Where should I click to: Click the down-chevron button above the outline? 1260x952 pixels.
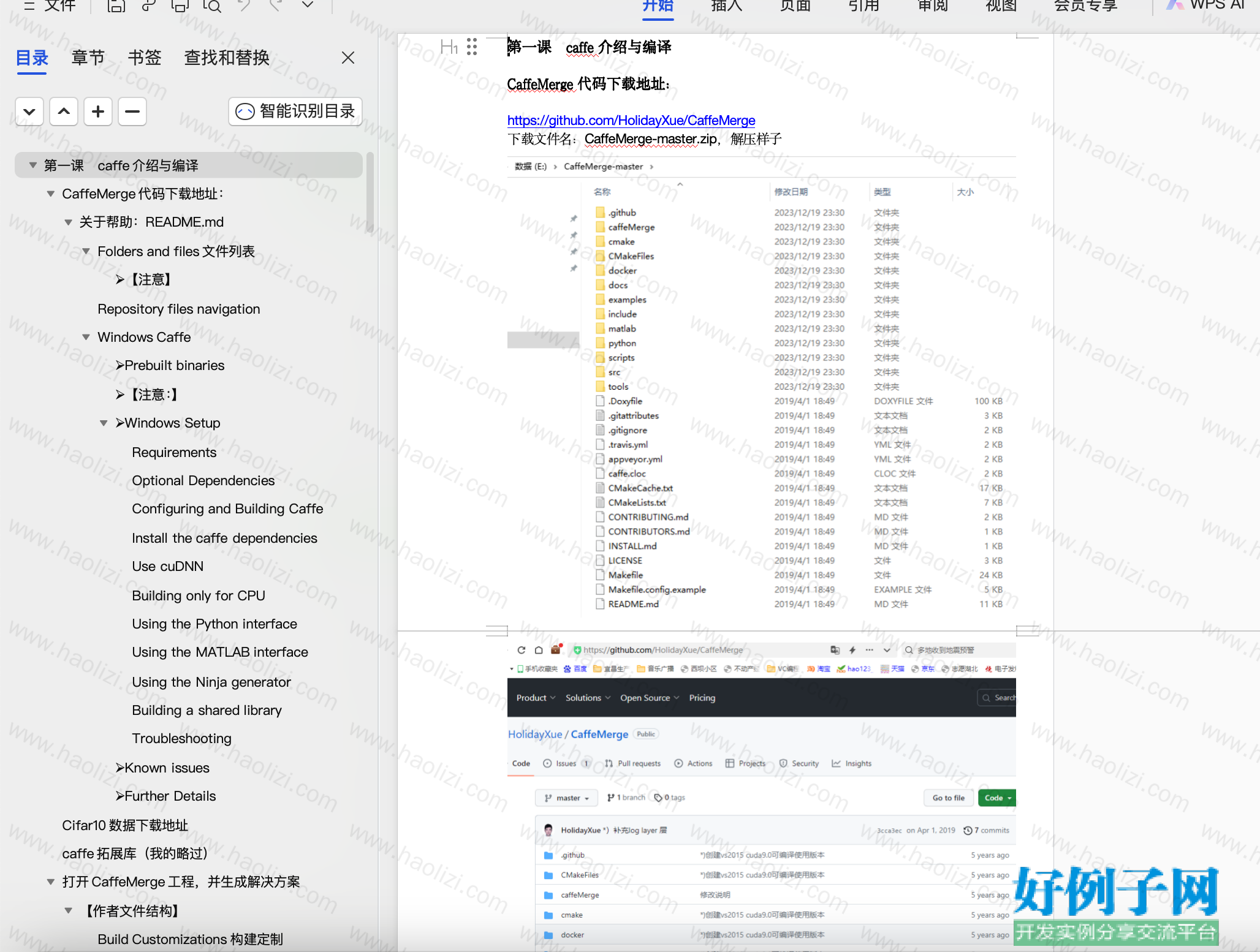pos(29,111)
